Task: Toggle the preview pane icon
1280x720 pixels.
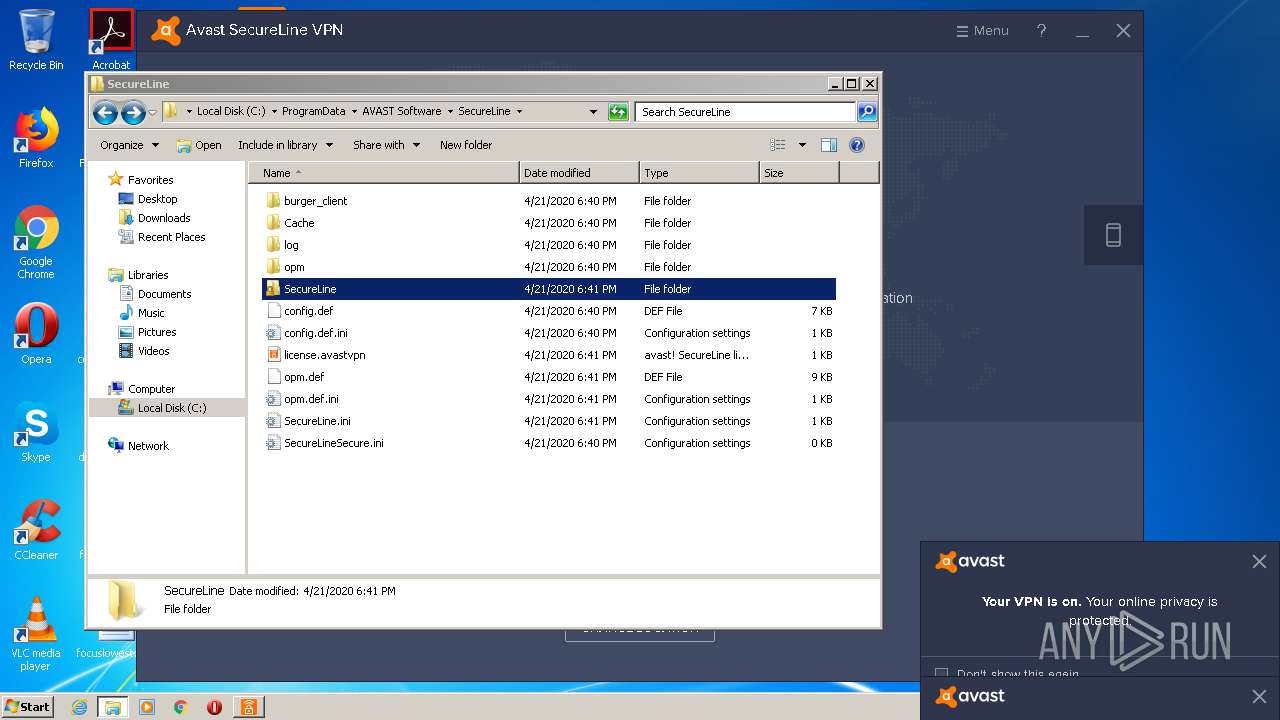Action: 828,145
